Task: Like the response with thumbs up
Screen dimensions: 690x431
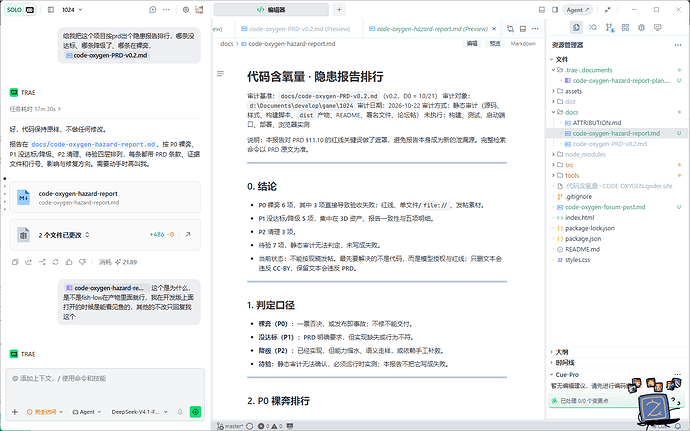Action: 69,262
